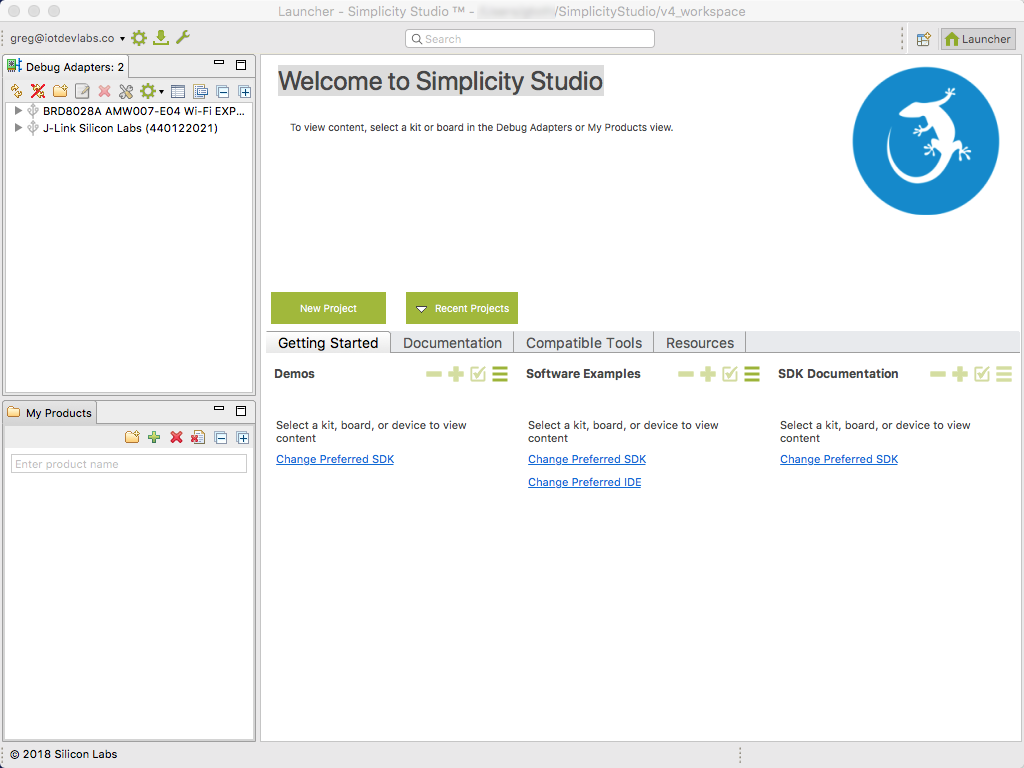The height and width of the screenshot is (768, 1024).
Task: Click the device configuration gear in Debug Adapters
Action: [147, 91]
